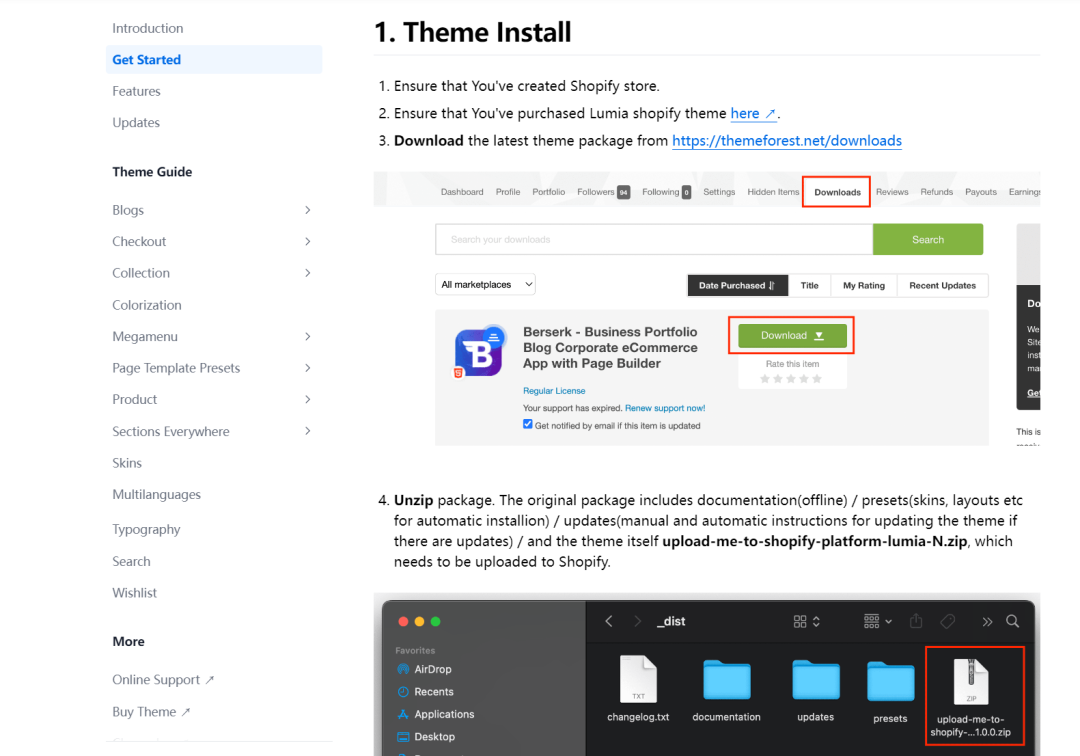Click the Search your downloads field
The image size is (1080, 756).
[653, 240]
